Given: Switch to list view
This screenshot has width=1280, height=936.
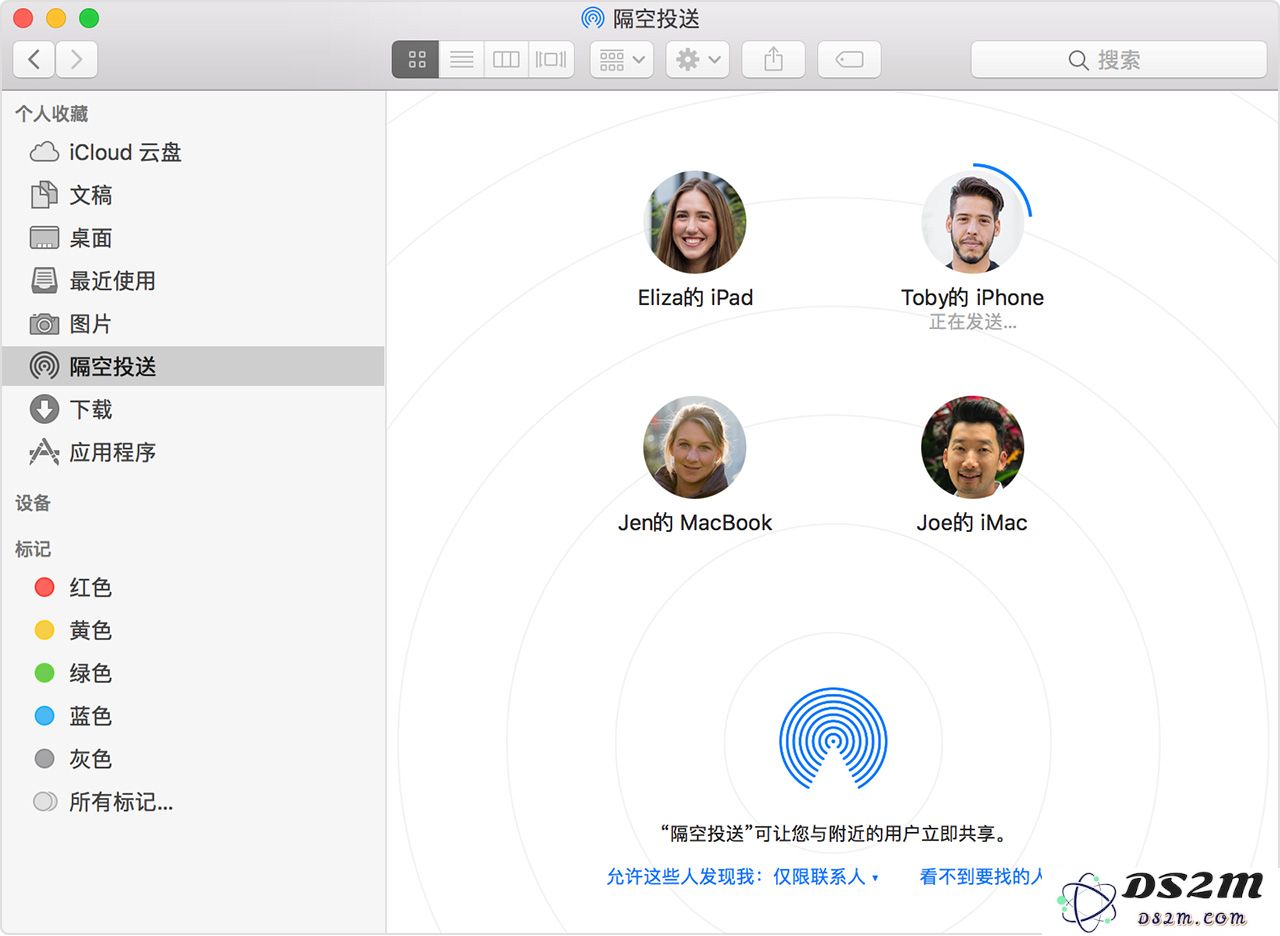Looking at the screenshot, I should point(461,60).
